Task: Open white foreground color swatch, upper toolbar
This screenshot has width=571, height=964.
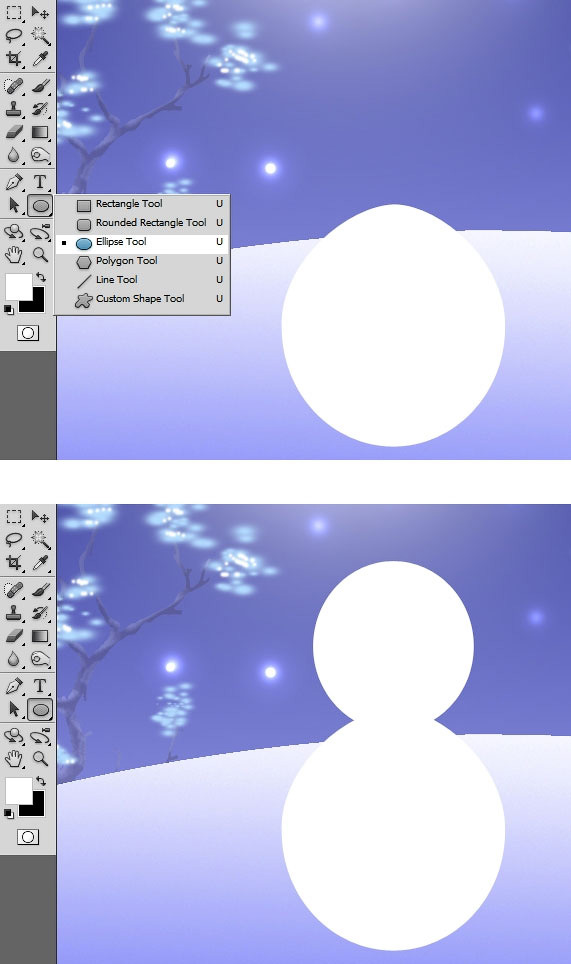Action: [x=18, y=286]
